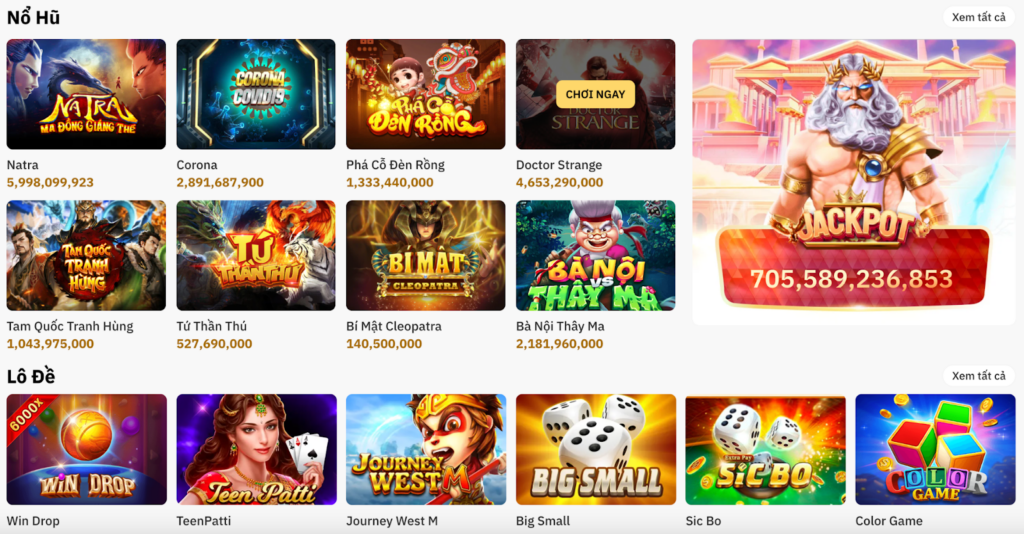The width and height of the screenshot is (1024, 534).
Task: Click the Natra jackpot amount 5,998,099,923
Action: [x=50, y=183]
